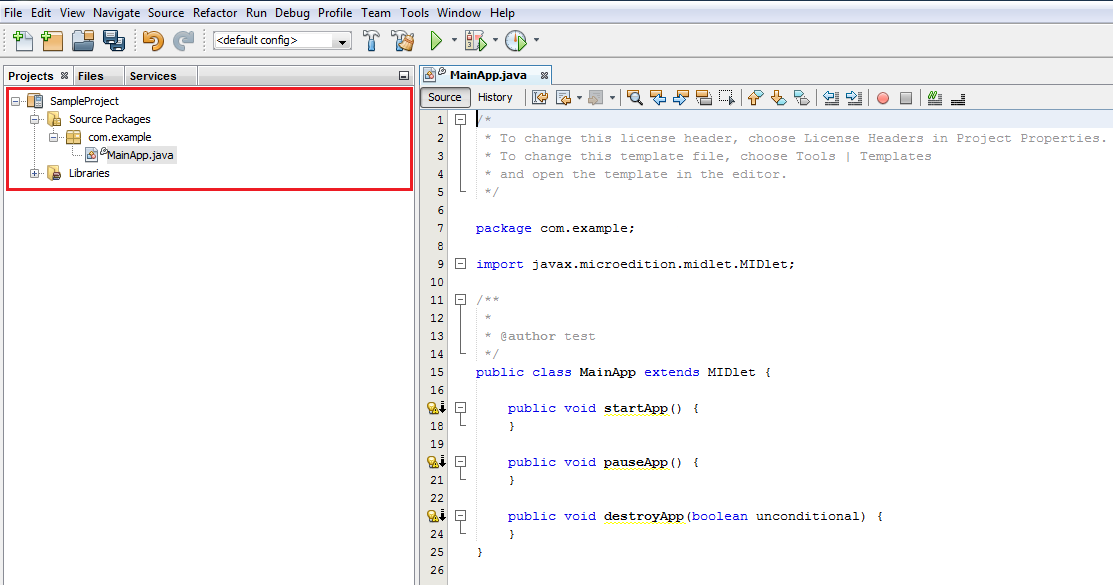Click the Open Project folder icon

point(83,40)
